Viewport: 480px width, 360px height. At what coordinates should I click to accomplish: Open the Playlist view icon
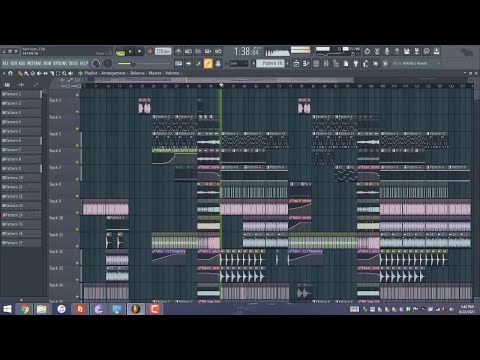pyautogui.click(x=296, y=63)
